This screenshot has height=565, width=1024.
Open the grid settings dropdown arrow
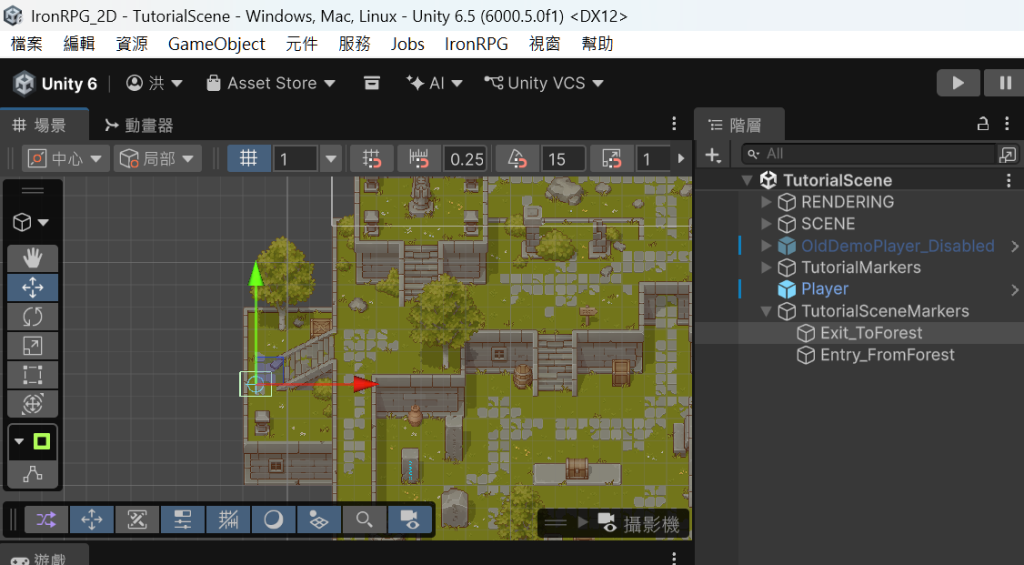331,159
